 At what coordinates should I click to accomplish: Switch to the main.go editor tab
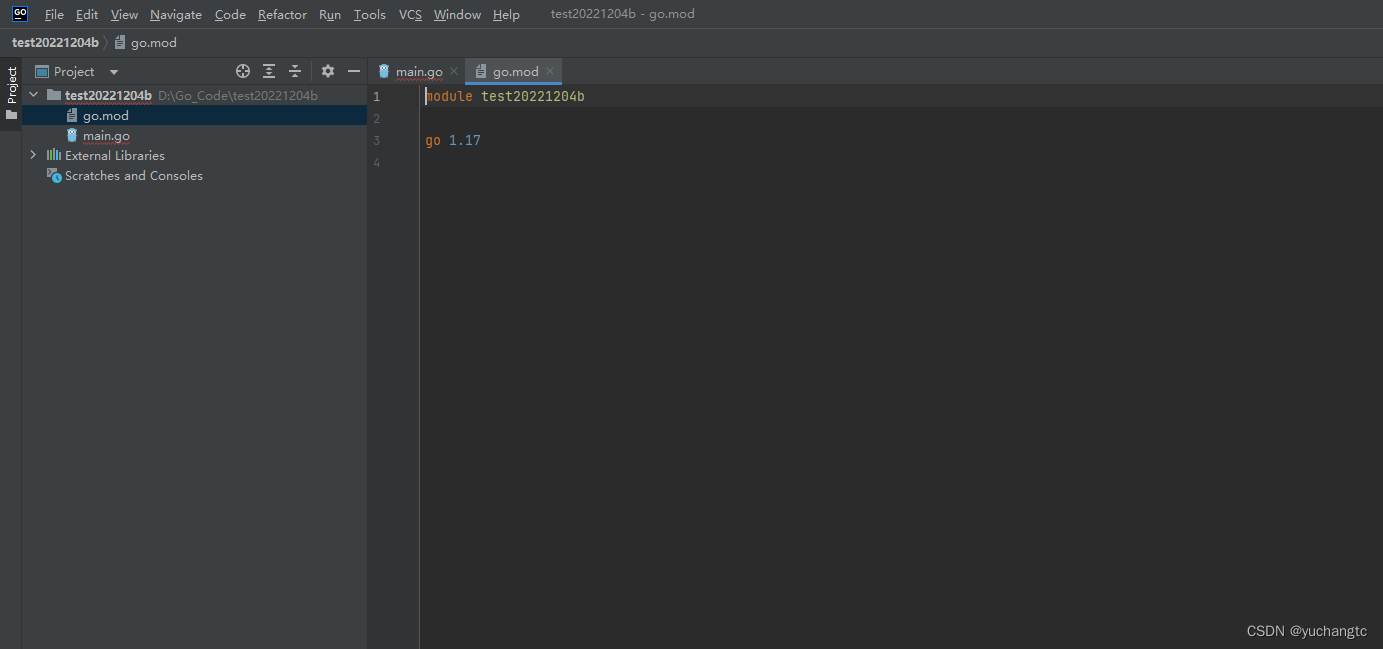coord(417,71)
